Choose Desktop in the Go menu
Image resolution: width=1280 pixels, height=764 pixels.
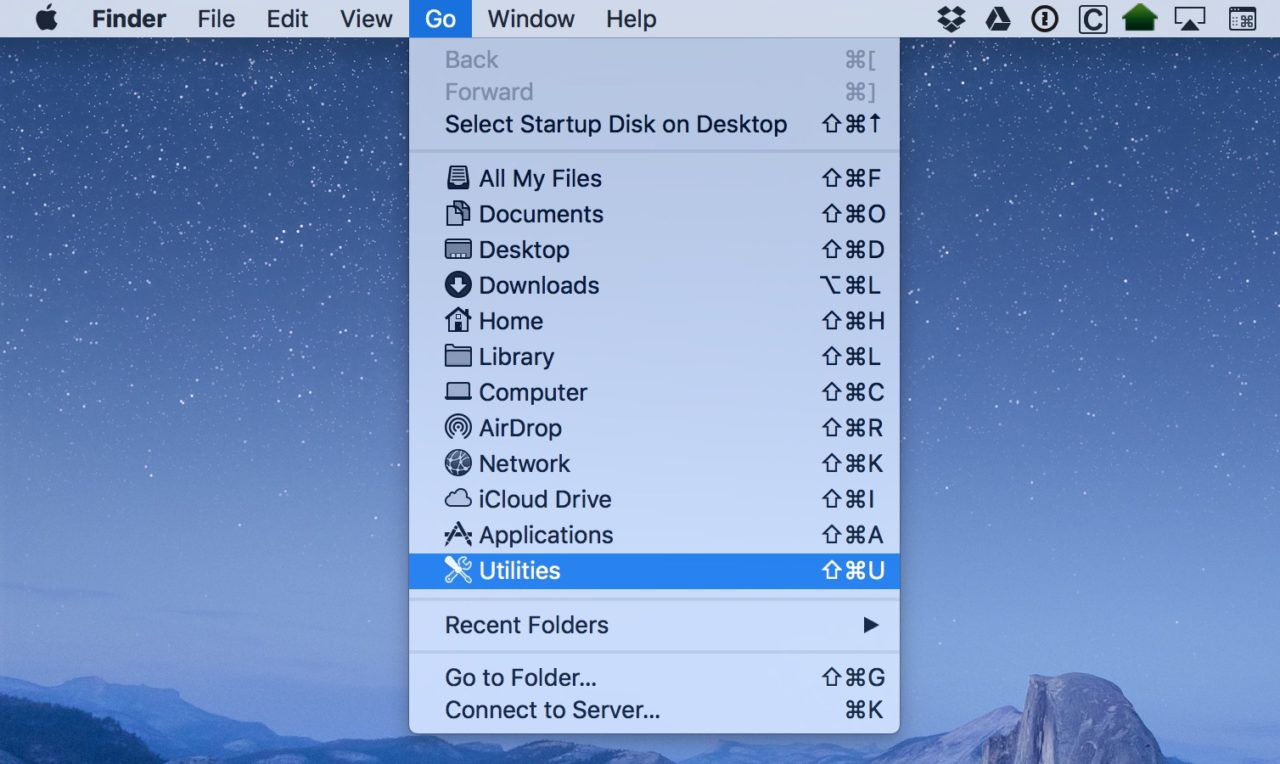click(x=654, y=250)
